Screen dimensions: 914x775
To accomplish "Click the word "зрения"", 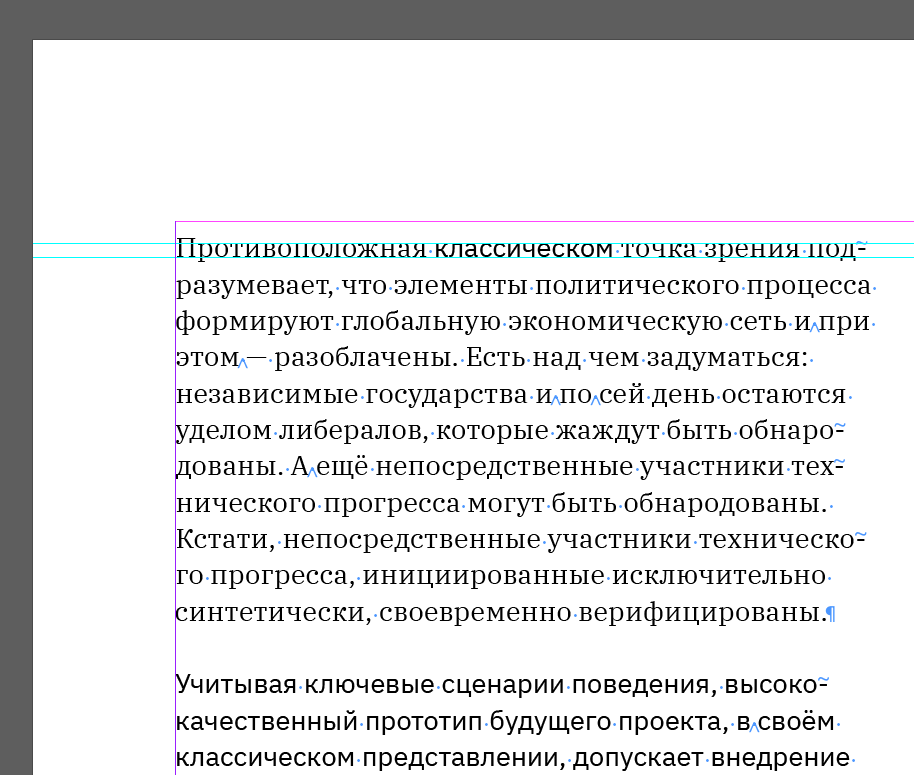I will 752,251.
